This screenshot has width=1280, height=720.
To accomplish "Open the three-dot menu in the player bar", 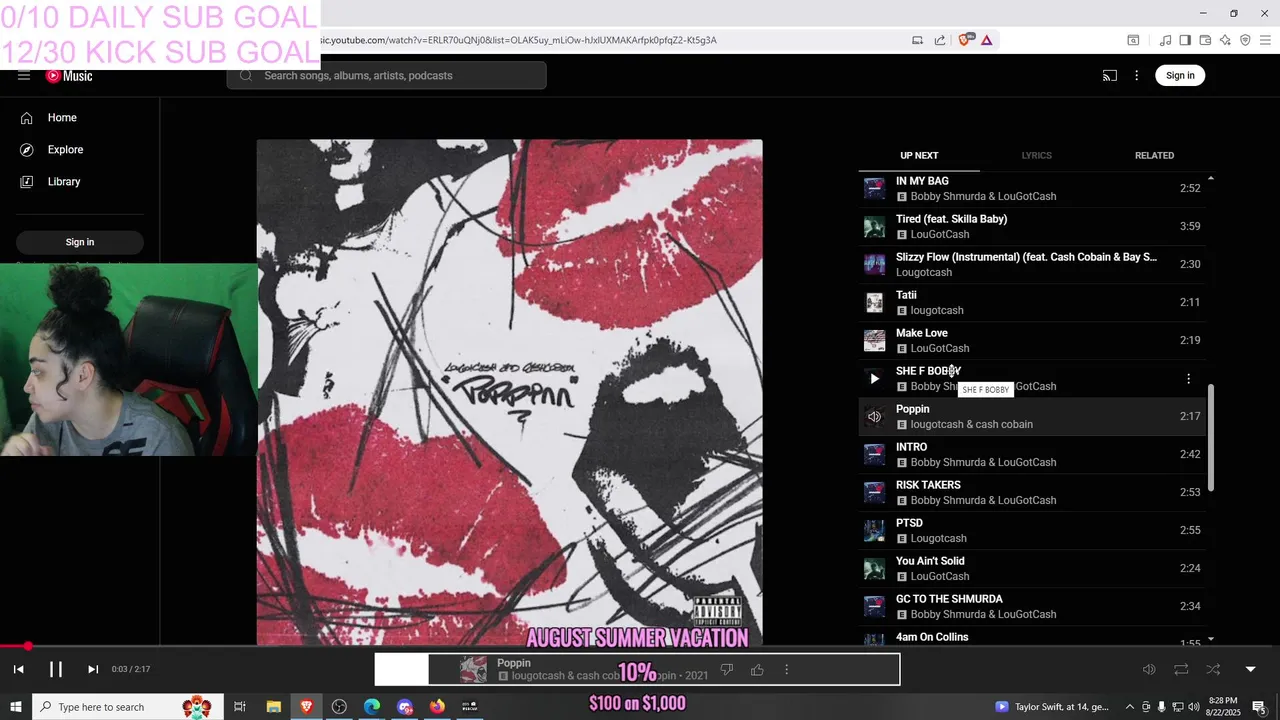I will pyautogui.click(x=786, y=669).
